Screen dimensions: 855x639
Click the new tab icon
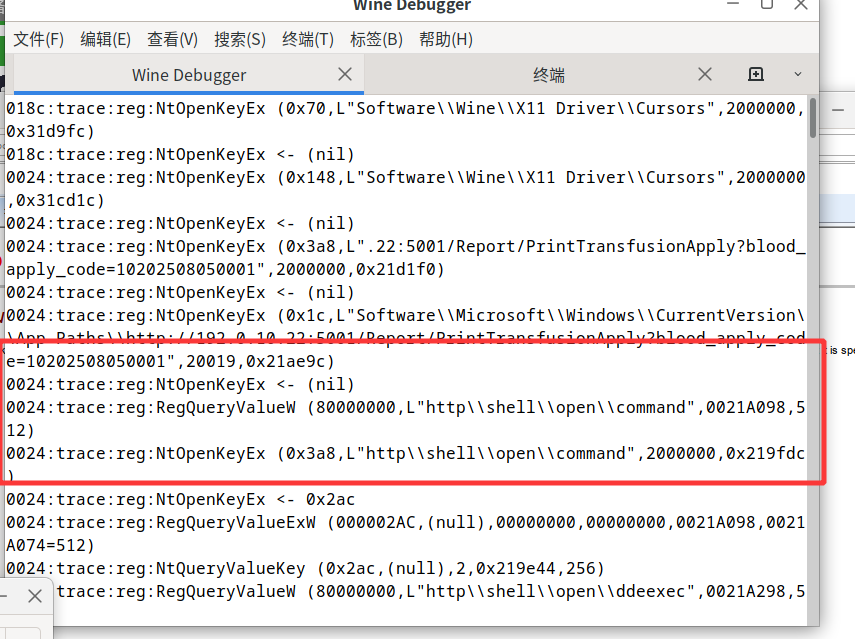tap(755, 74)
